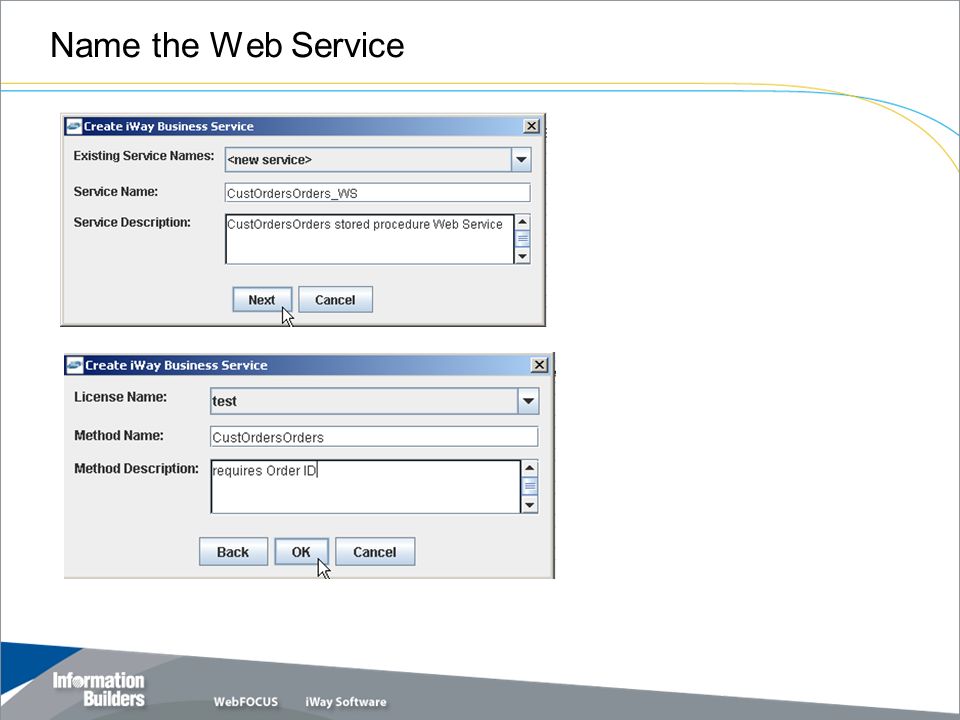Click Cancel beside the OK button
The height and width of the screenshot is (720, 960).
pos(375,552)
